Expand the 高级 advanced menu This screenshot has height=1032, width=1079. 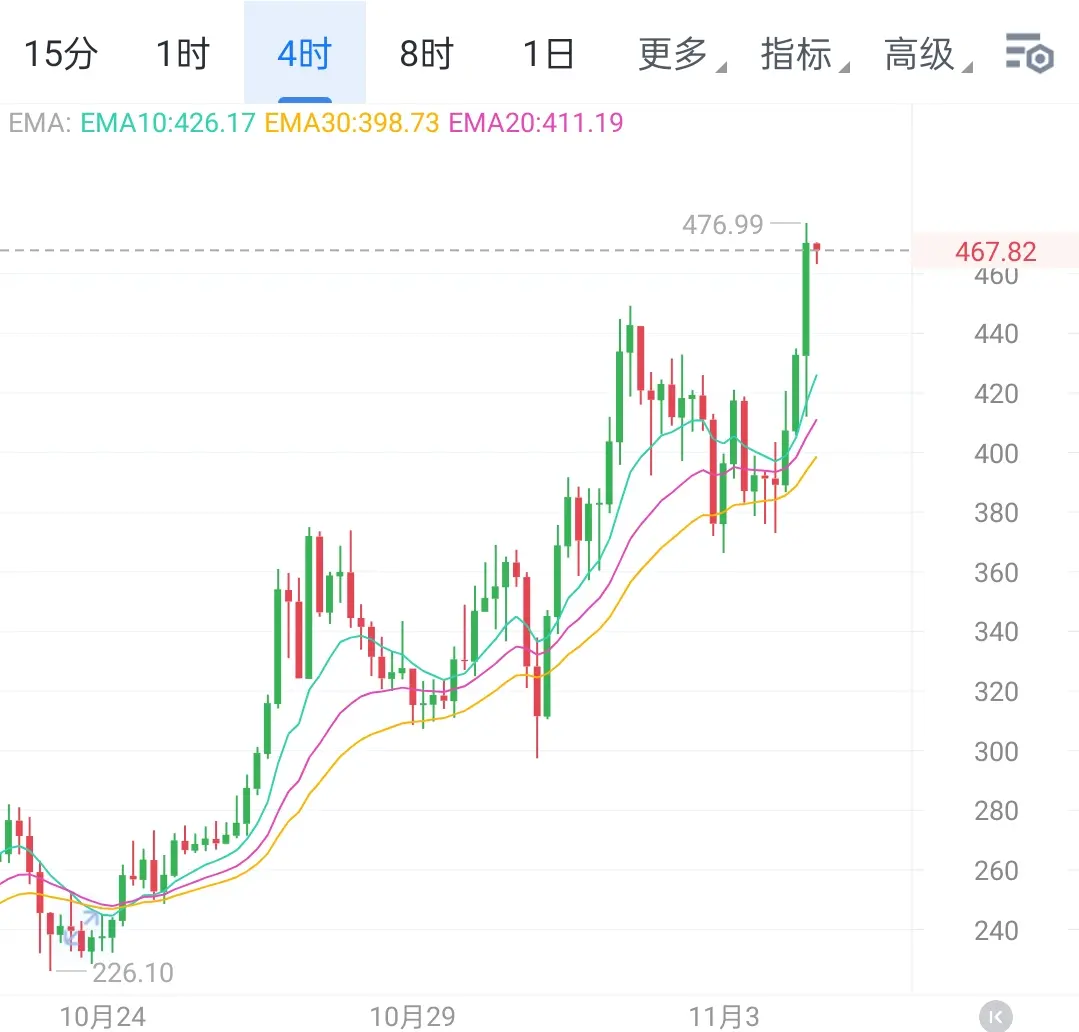click(928, 54)
